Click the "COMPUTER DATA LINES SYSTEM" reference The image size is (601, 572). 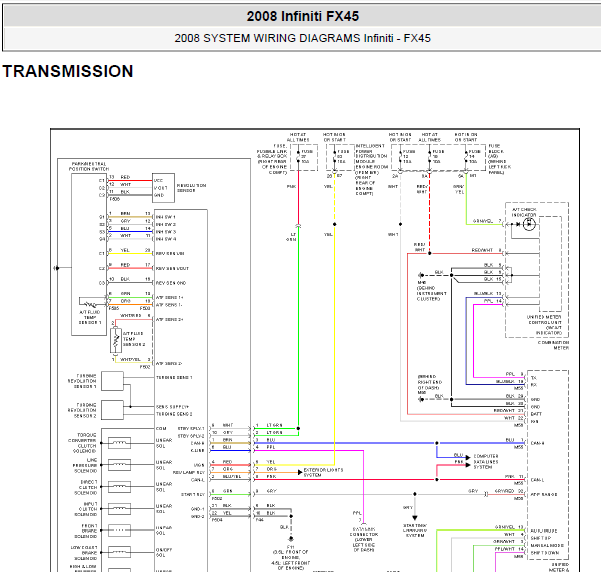pyautogui.click(x=486, y=462)
